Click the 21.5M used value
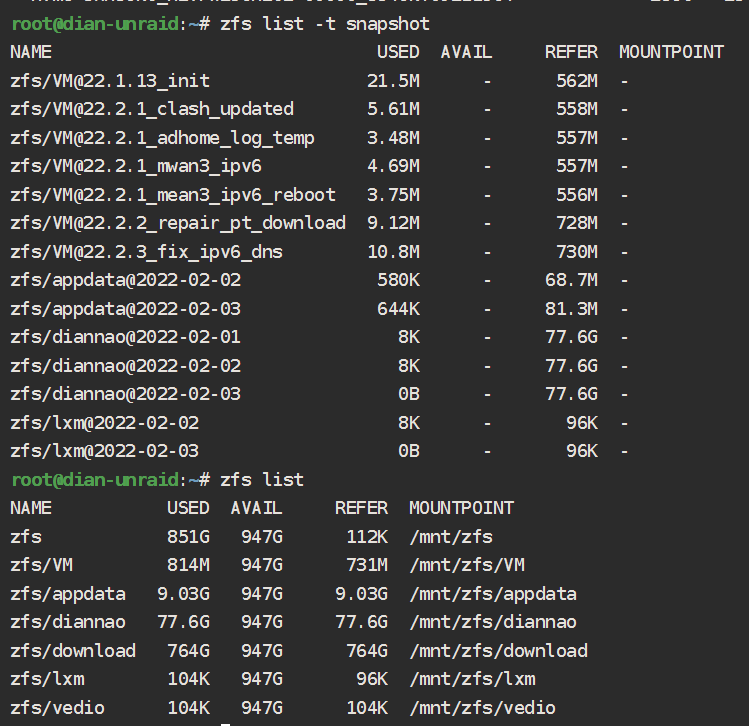The image size is (749, 726). (x=394, y=81)
